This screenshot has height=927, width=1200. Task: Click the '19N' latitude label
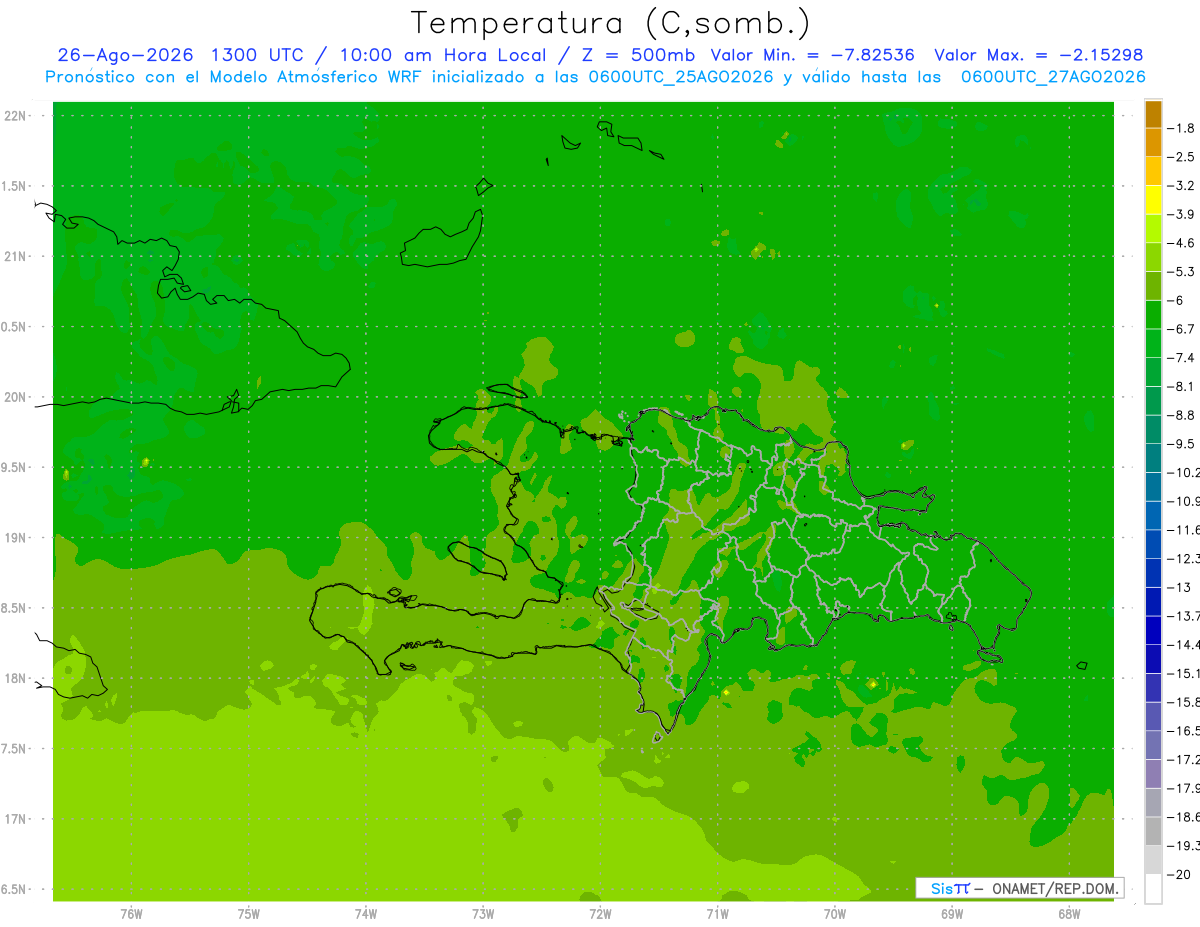(15, 537)
